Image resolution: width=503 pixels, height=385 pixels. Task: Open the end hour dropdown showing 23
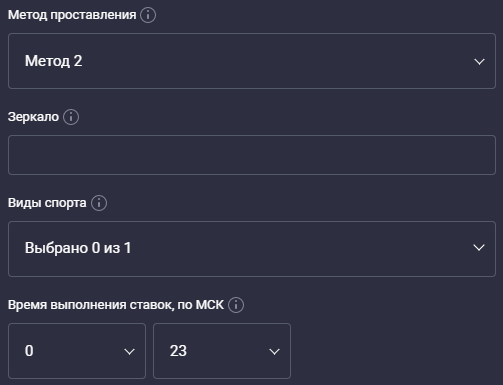(222, 351)
